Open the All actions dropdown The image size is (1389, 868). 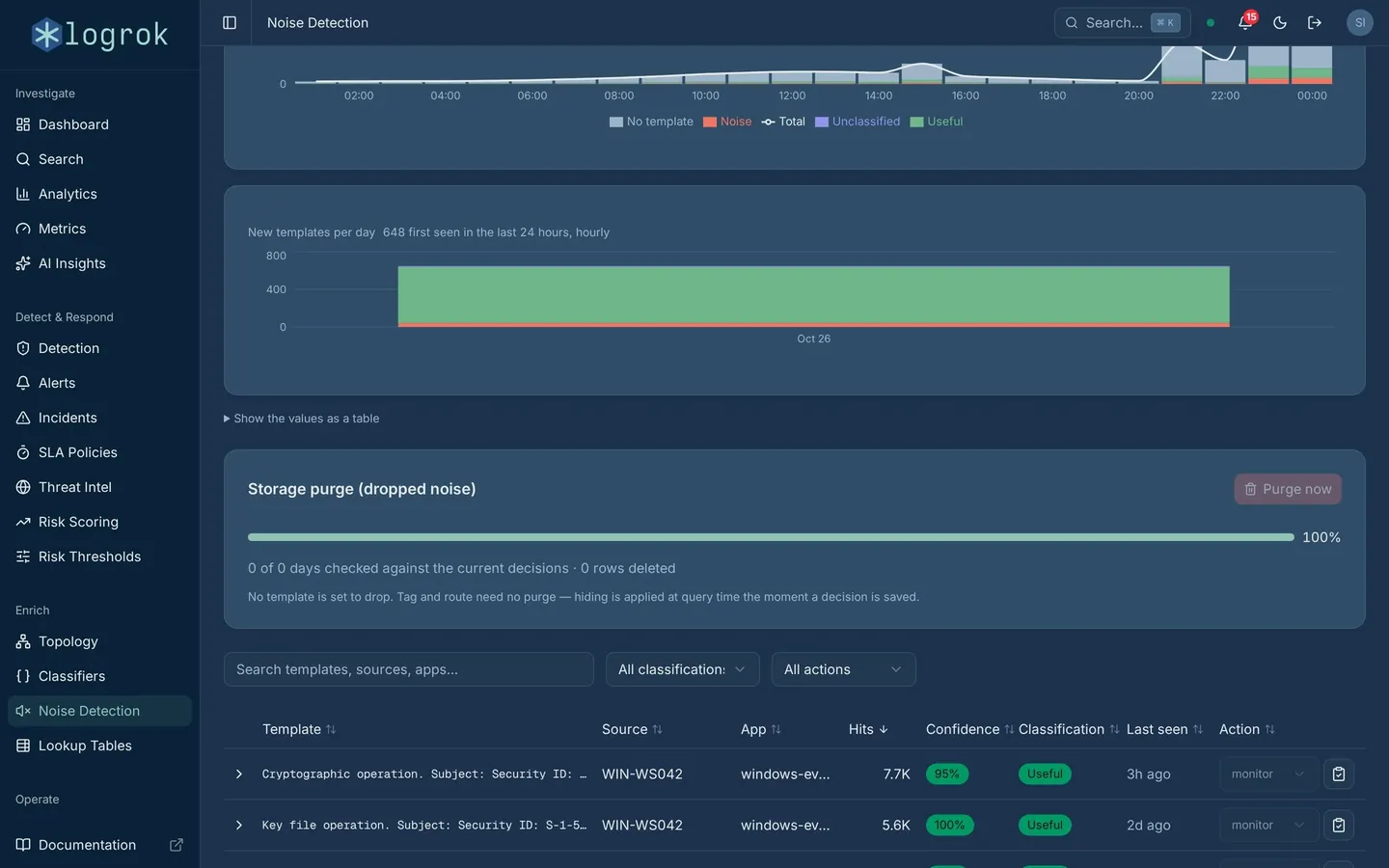click(x=844, y=669)
